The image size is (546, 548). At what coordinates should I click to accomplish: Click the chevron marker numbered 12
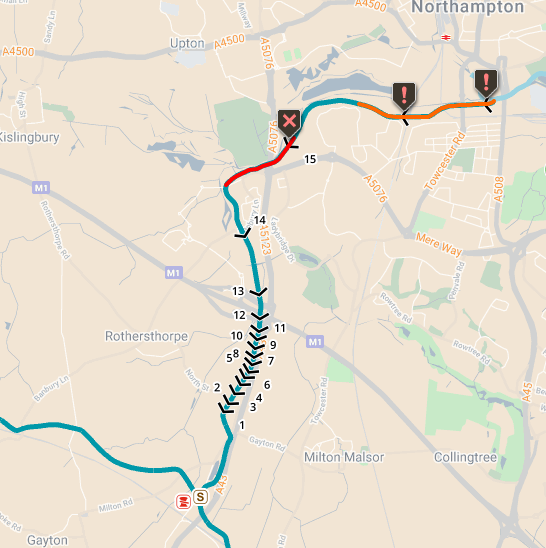[x=260, y=316]
